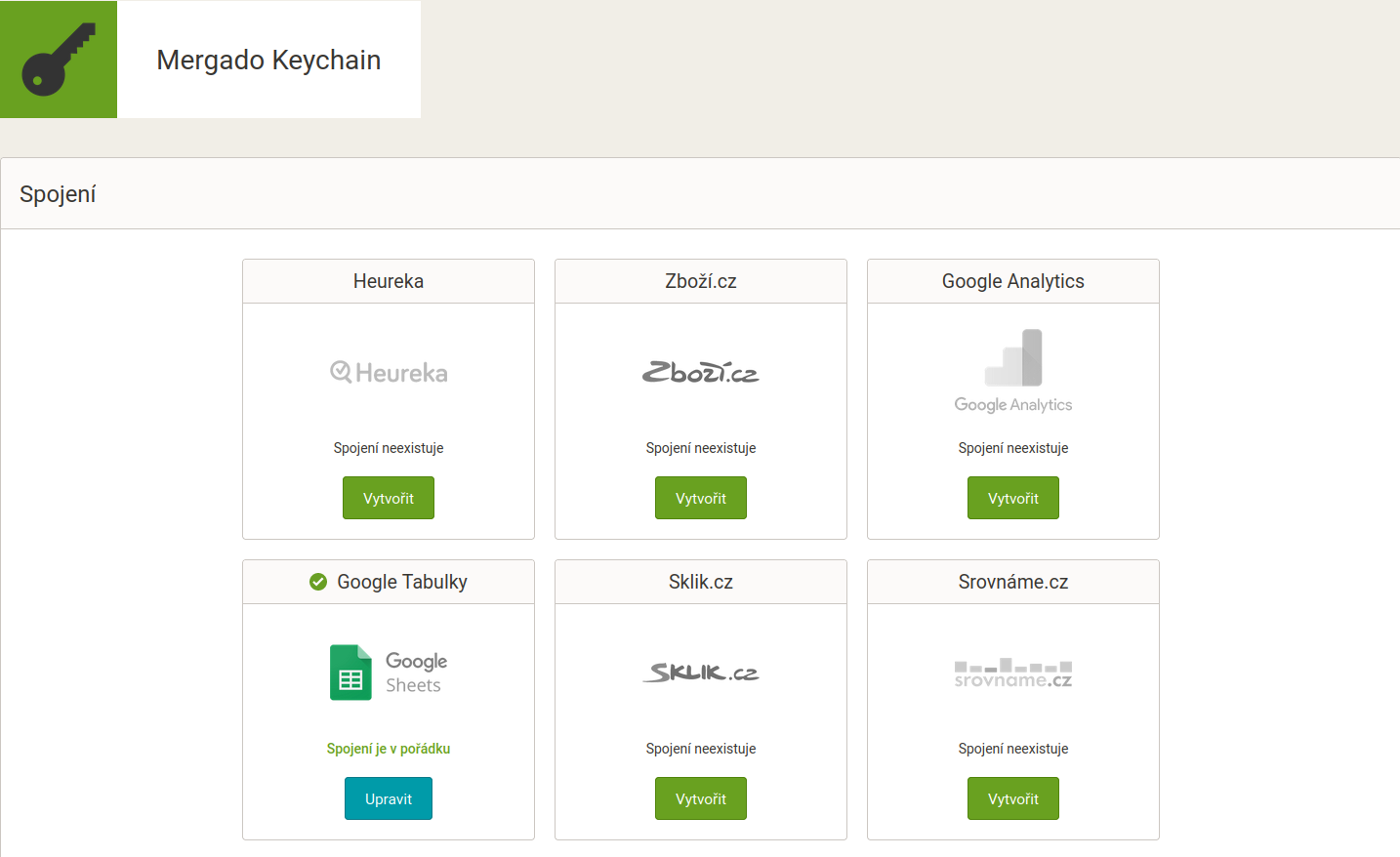Create a Srovnáme.cz connection with Vytvořit

pyautogui.click(x=1013, y=798)
